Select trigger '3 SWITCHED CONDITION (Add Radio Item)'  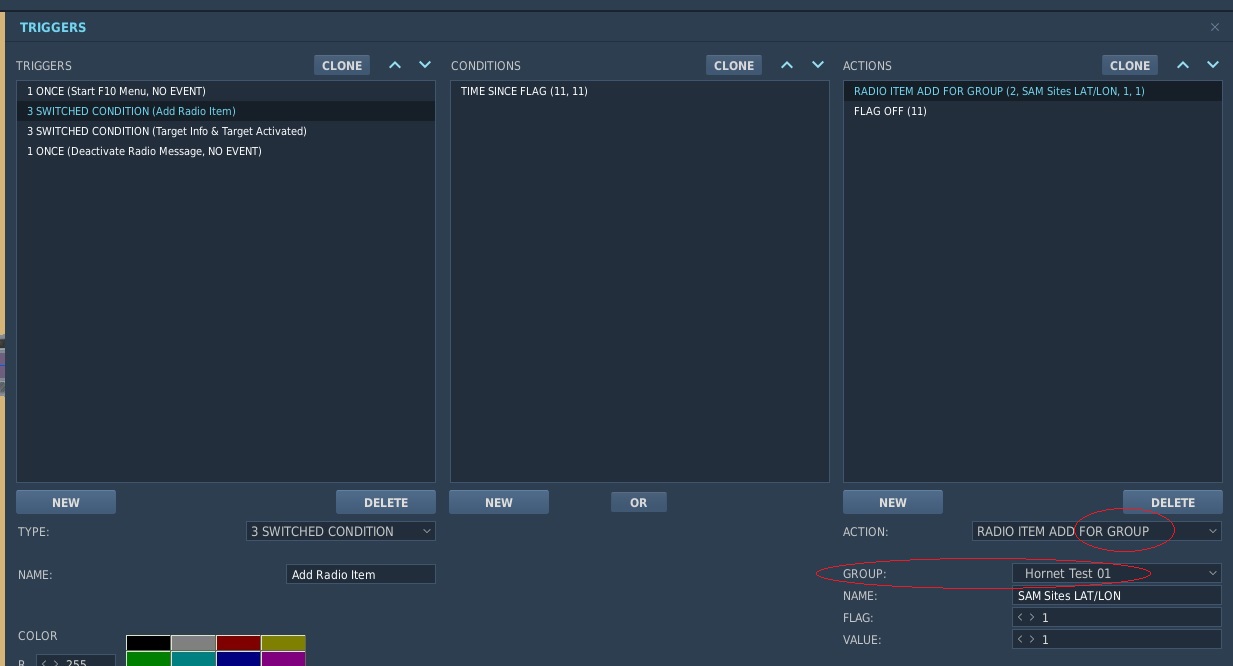pos(226,111)
